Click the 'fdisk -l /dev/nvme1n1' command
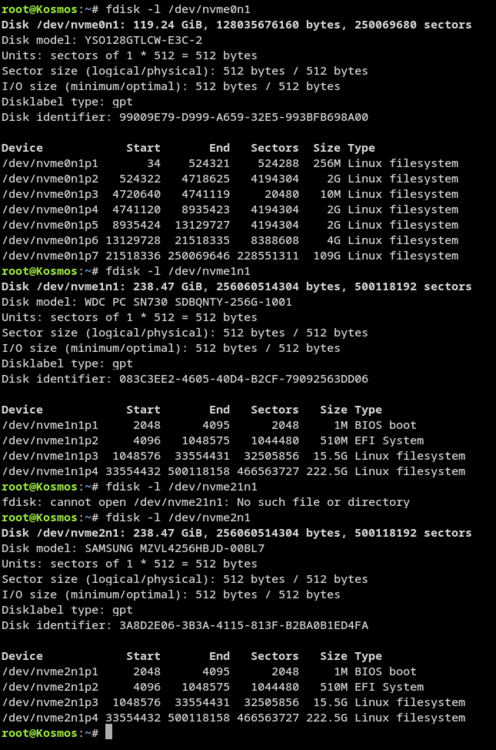 click(177, 271)
